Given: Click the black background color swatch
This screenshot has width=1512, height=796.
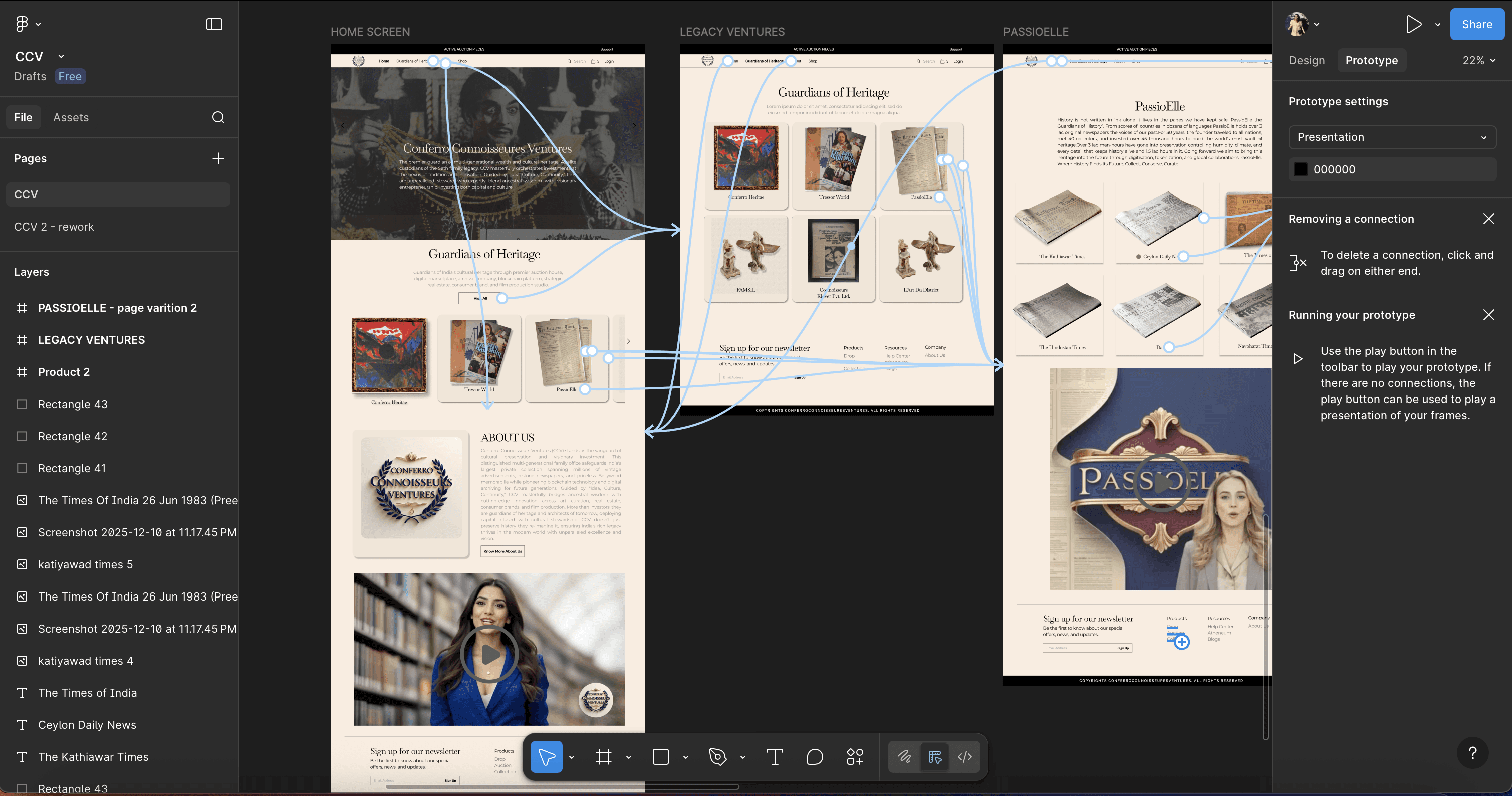Looking at the screenshot, I should 1300,170.
